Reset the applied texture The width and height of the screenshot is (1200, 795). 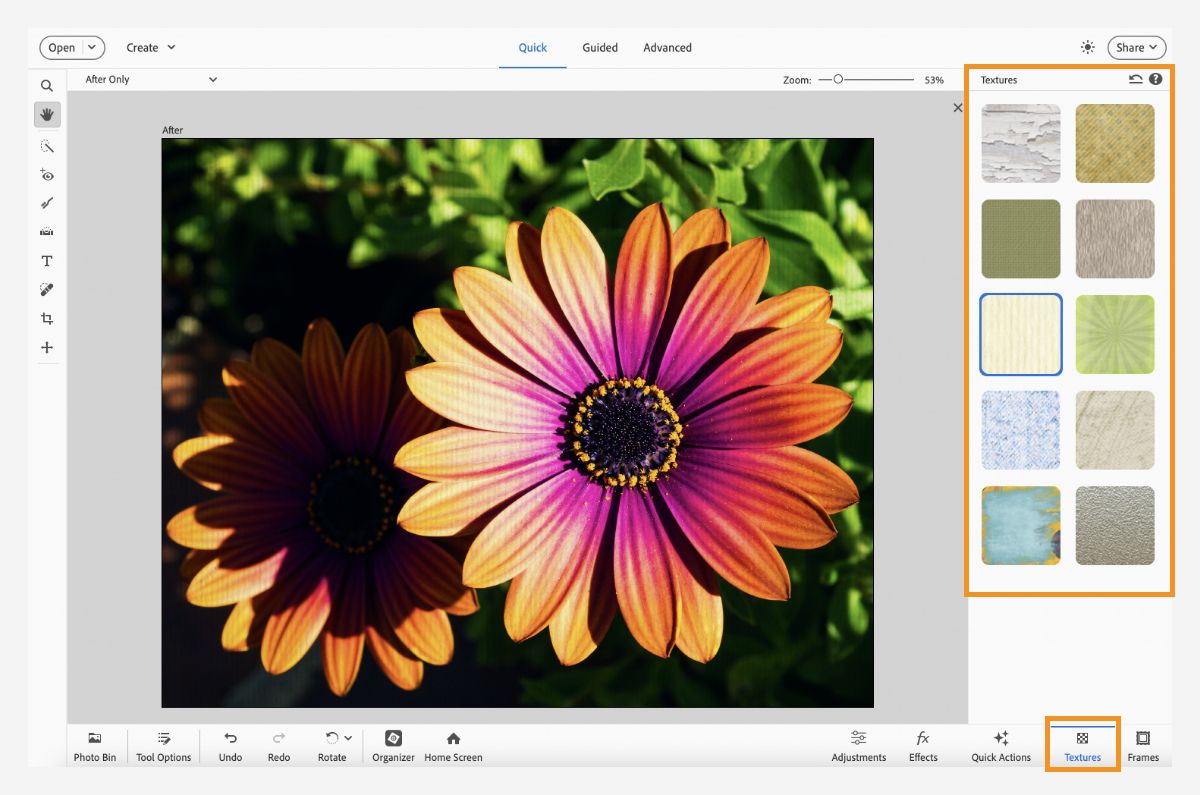(1135, 78)
